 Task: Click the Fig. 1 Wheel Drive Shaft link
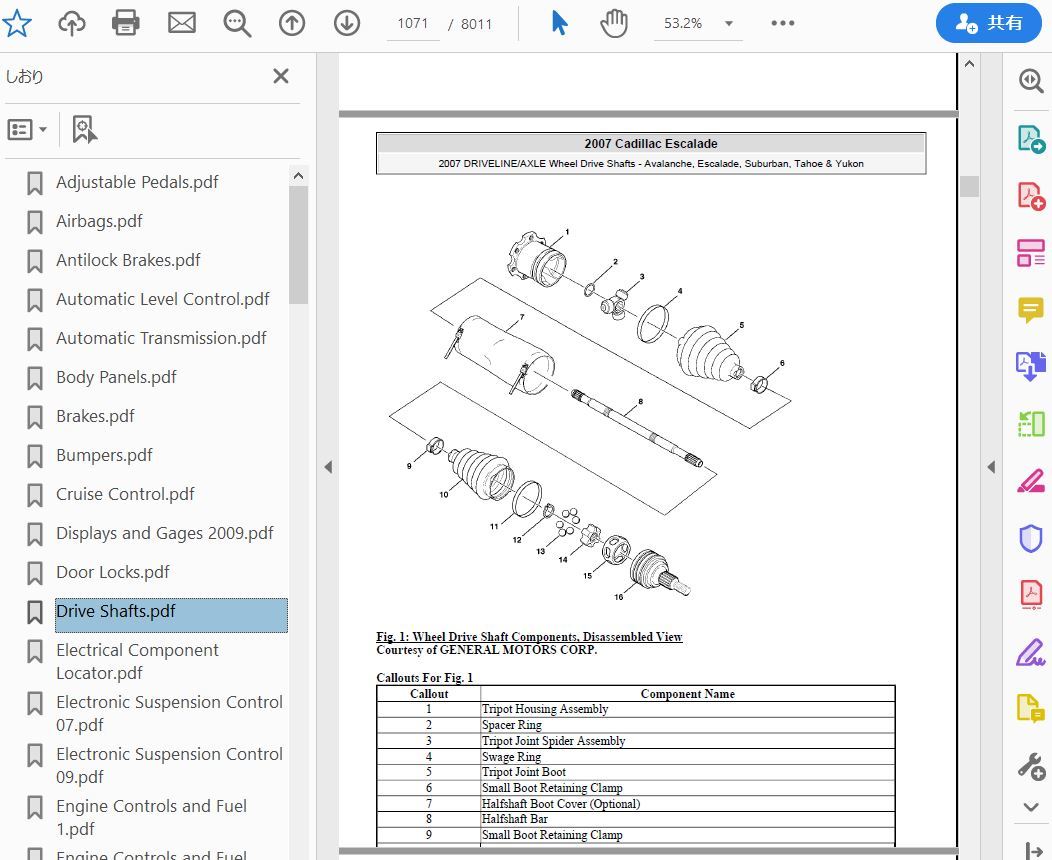click(x=529, y=637)
